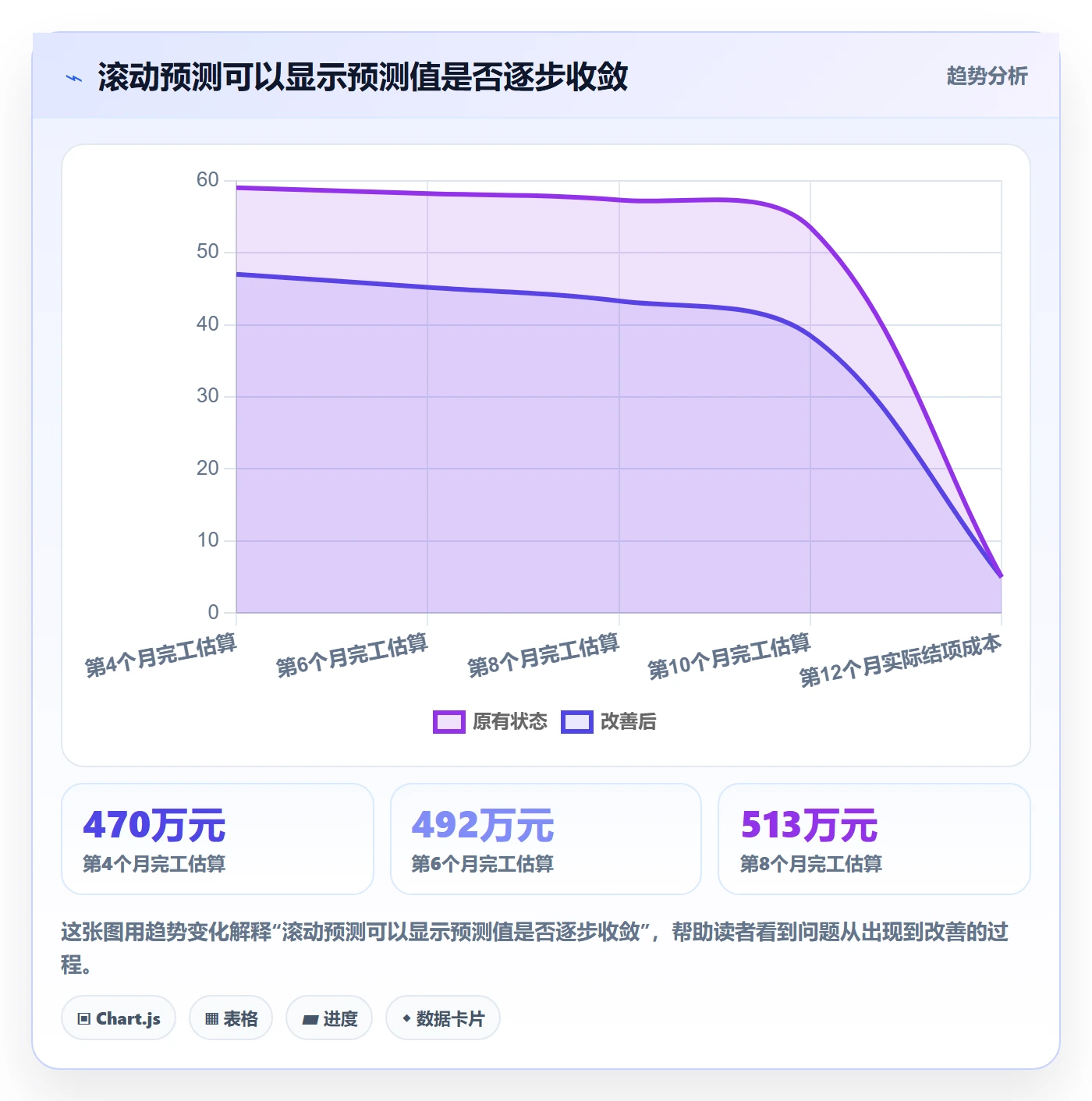Click the 第6个月完工估算 card caption
1092x1101 pixels.
[x=483, y=864]
